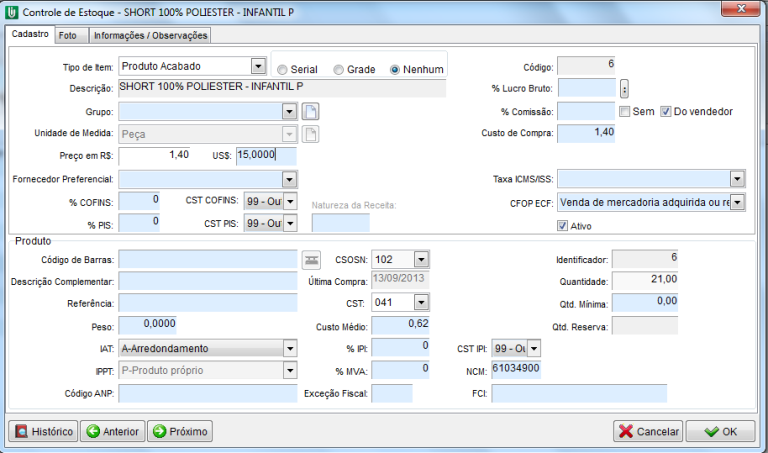Screen dimensions: 768x453
Task: Toggle the Do vendedor checkbox
Action: 667,111
